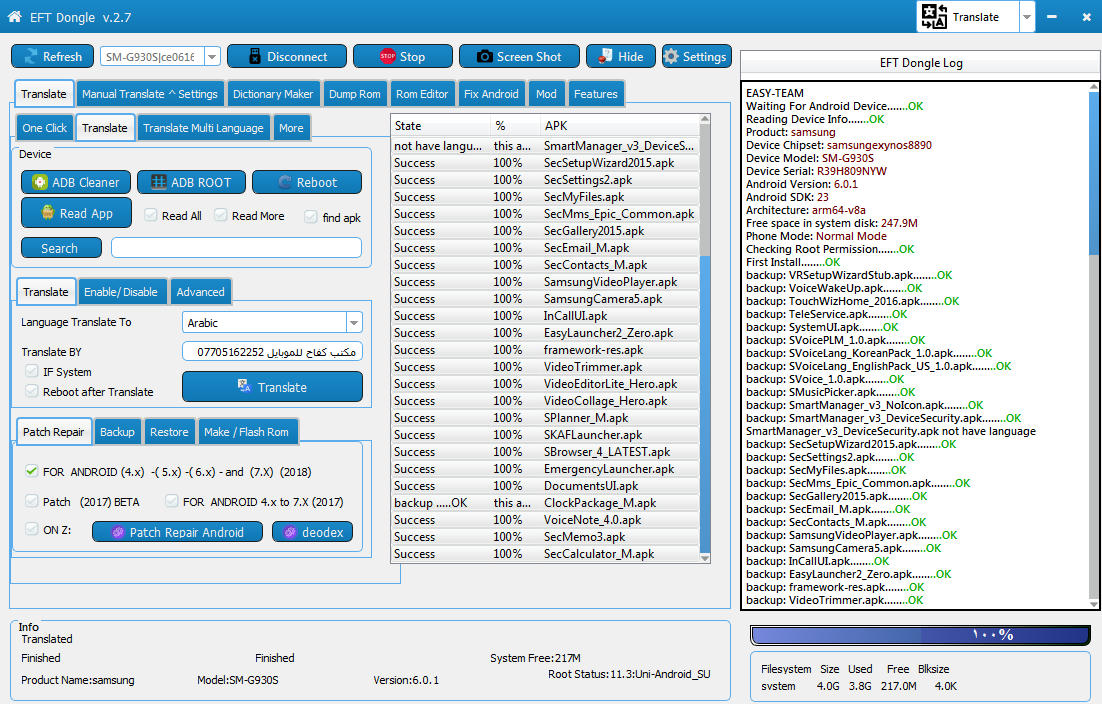The width and height of the screenshot is (1102, 704).
Task: Open the Advanced tab
Action: pos(200,292)
